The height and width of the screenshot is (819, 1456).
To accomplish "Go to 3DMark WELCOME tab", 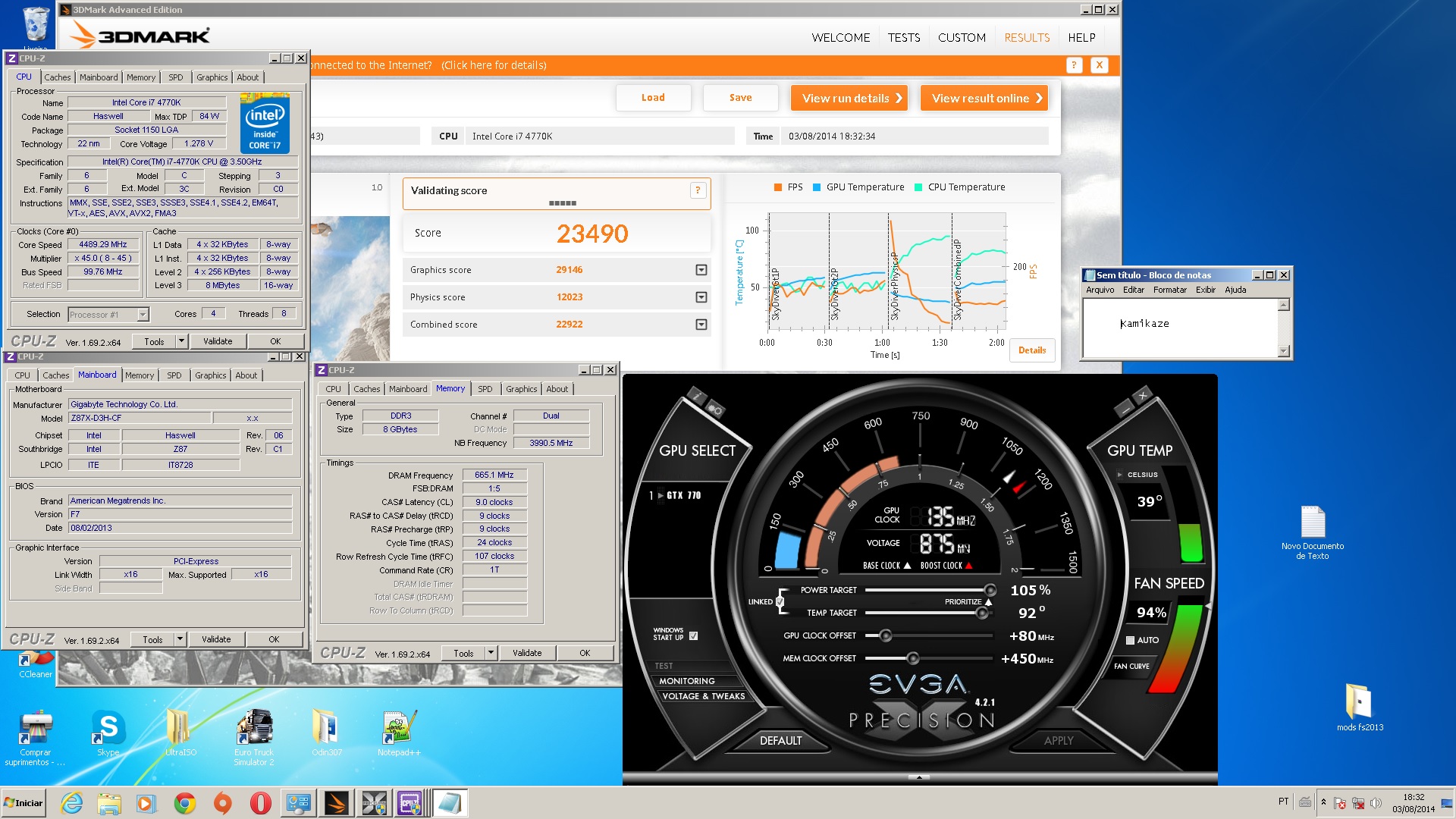I will pyautogui.click(x=840, y=37).
